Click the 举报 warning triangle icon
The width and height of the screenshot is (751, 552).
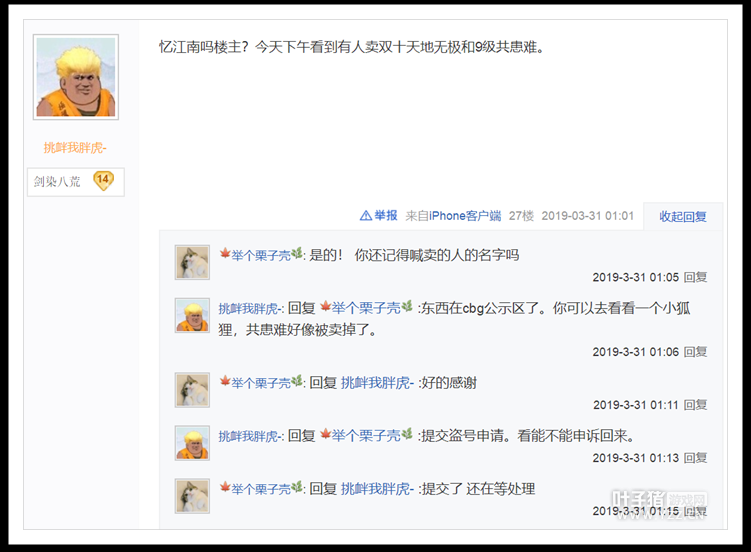[366, 216]
